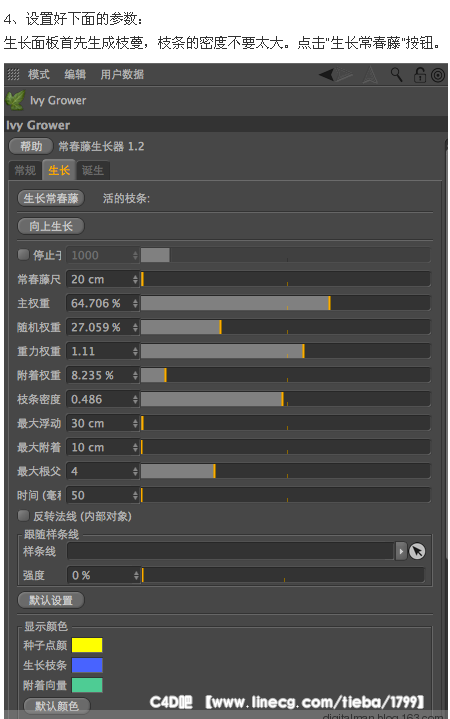Click the 枝条密度 value spinner arrows

point(135,399)
